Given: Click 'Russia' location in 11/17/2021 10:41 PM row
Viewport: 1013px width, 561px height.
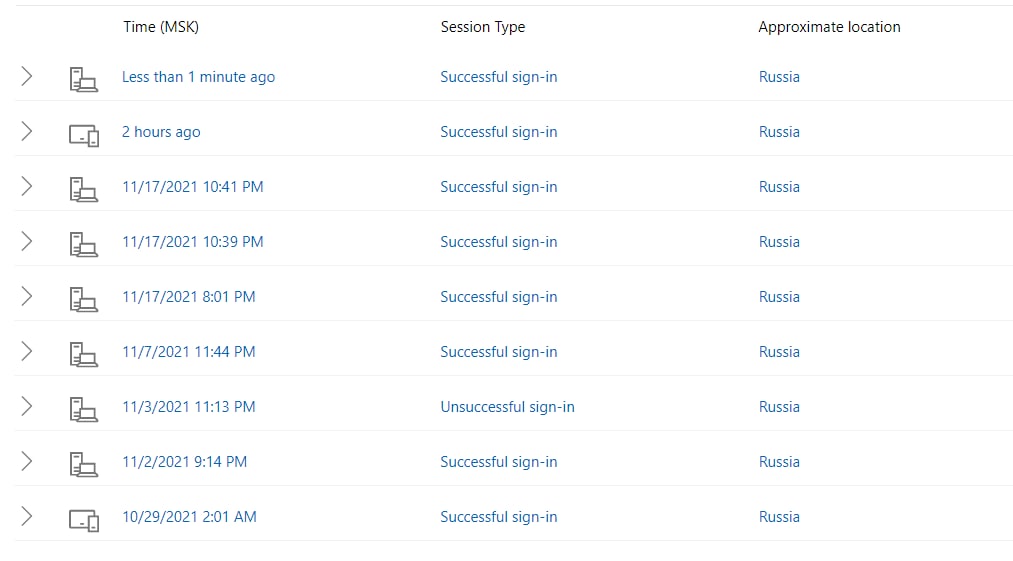Looking at the screenshot, I should [779, 187].
